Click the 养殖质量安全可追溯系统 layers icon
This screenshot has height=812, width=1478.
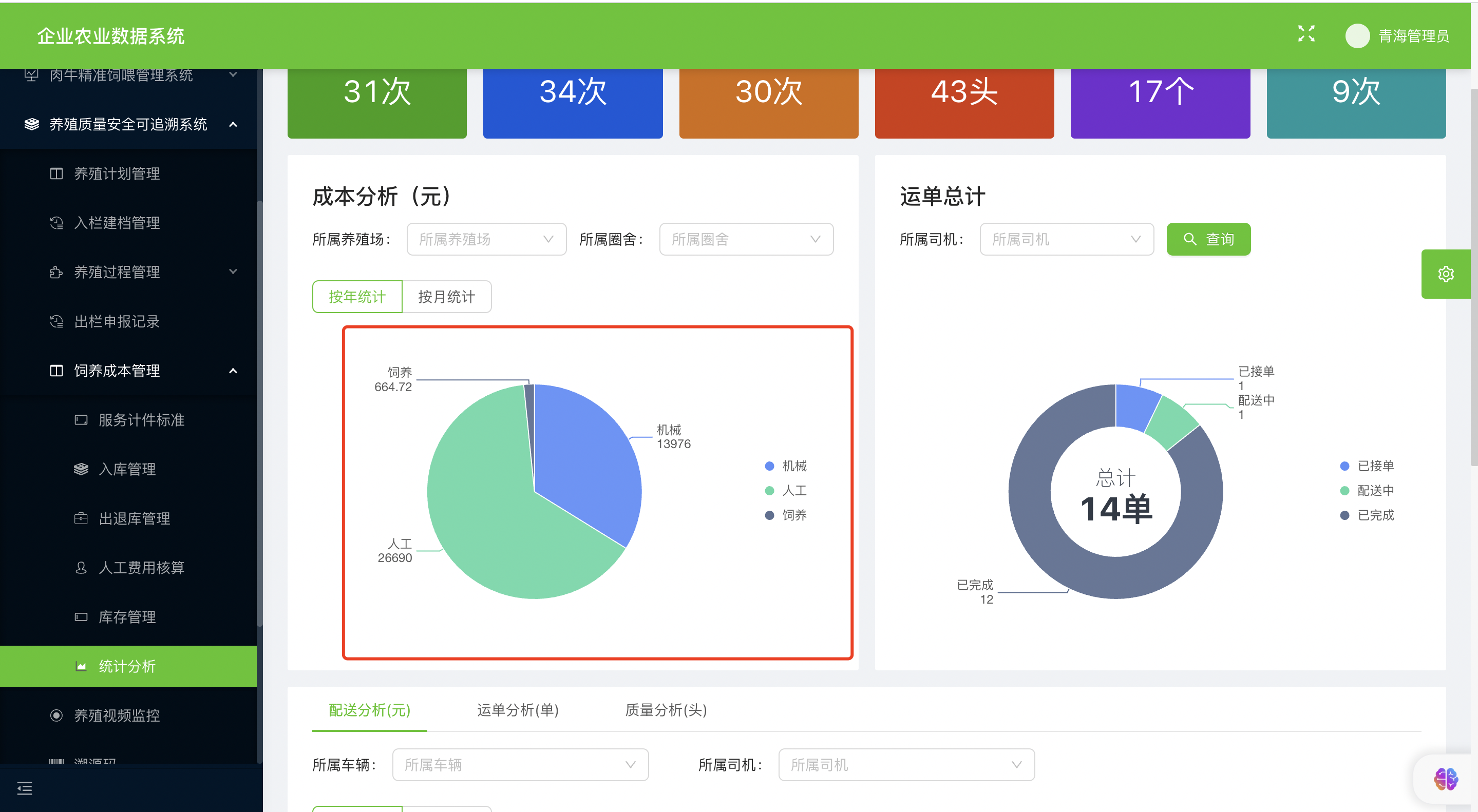click(32, 124)
